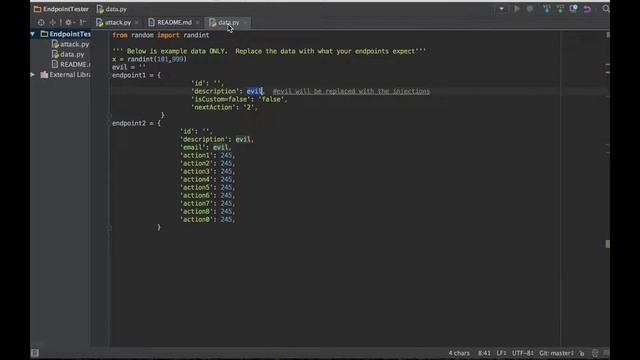Image resolution: width=640 pixels, height=360 pixels.
Task: Click the Debug bug icon in toolbar
Action: point(530,9)
